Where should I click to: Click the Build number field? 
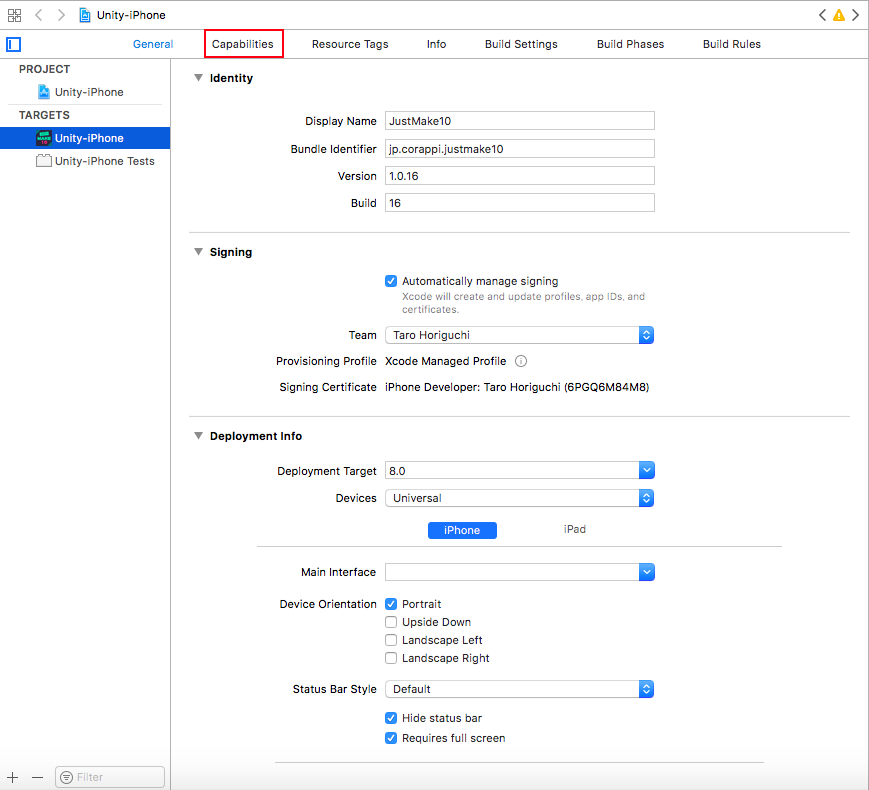click(520, 203)
